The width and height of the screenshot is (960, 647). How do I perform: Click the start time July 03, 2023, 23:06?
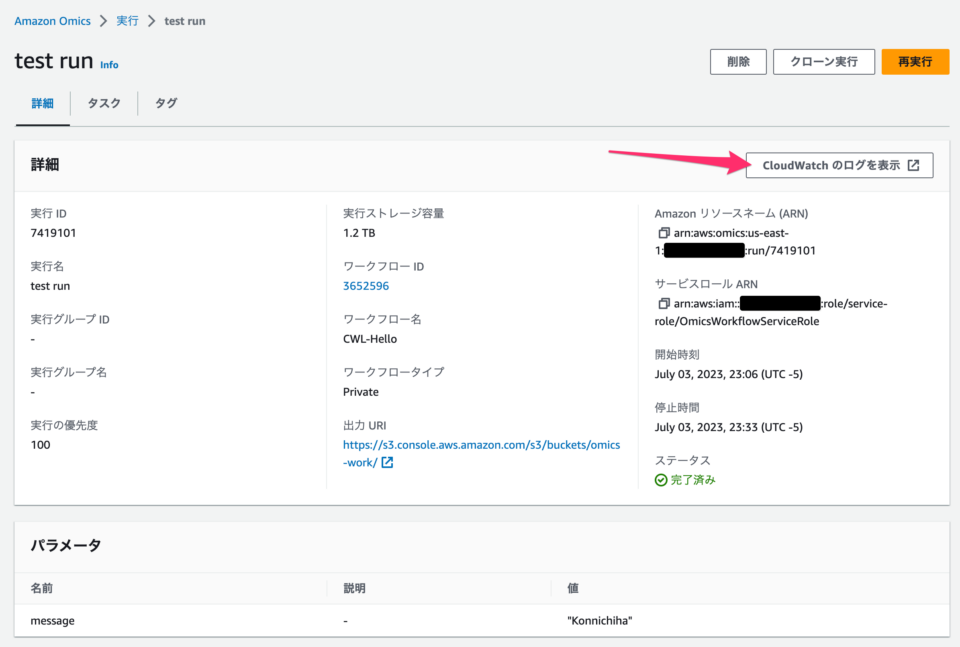[729, 374]
